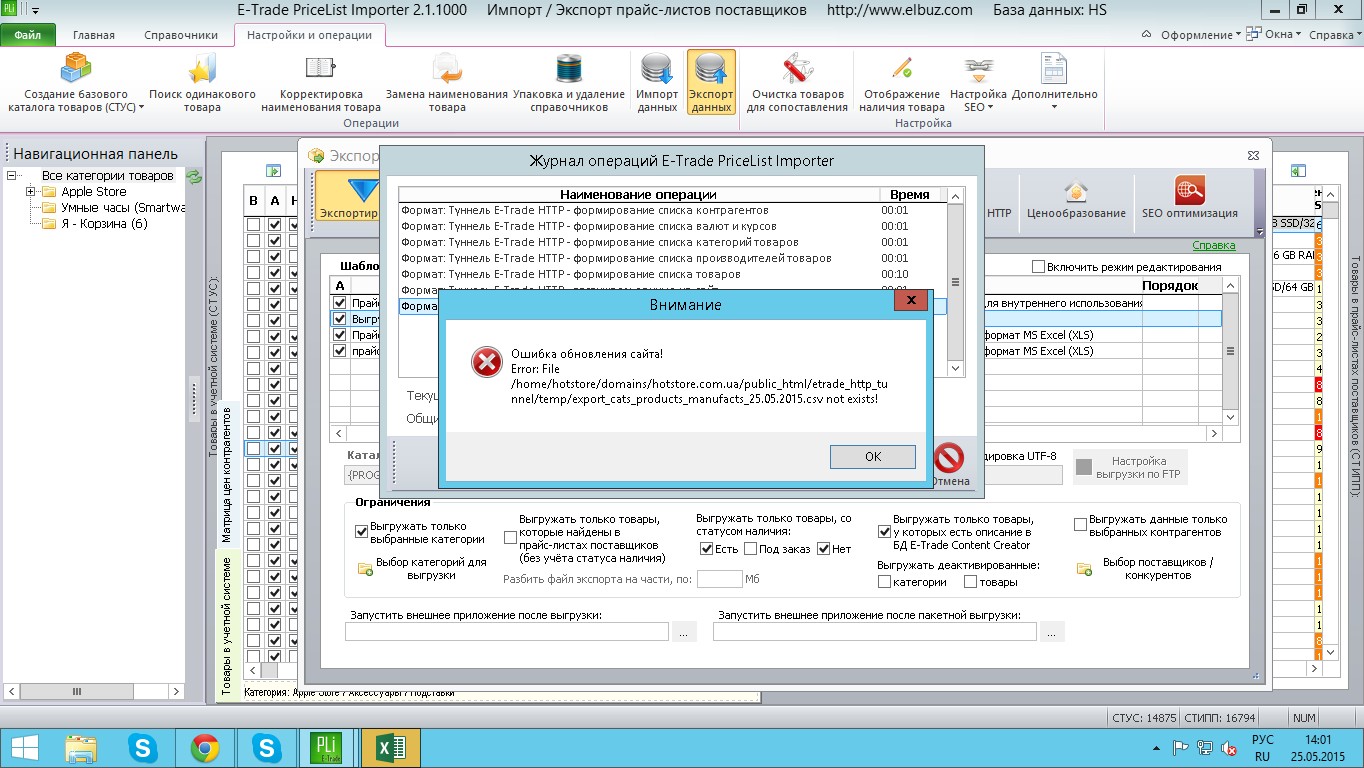Toggle 'у которых есть описание в БД' checkbox
The height and width of the screenshot is (768, 1364).
[884, 532]
